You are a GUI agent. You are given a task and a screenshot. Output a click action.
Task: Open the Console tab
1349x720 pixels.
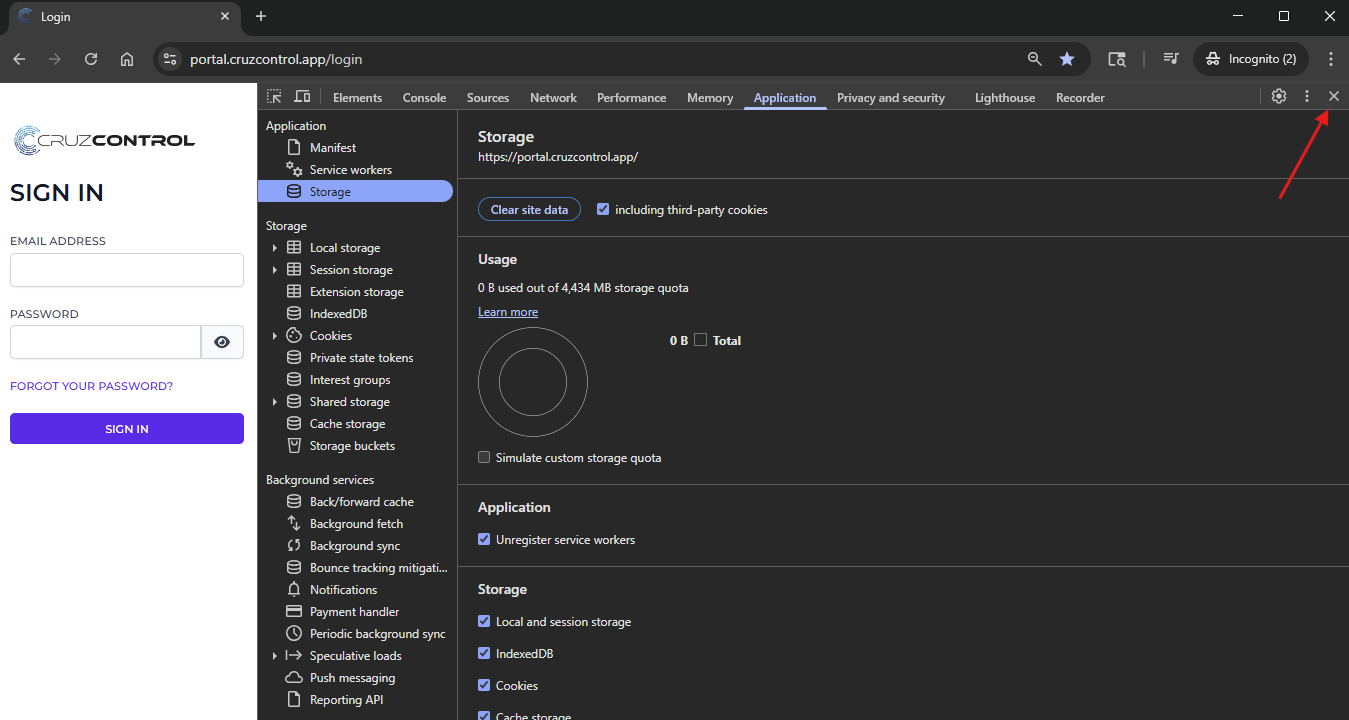click(424, 98)
